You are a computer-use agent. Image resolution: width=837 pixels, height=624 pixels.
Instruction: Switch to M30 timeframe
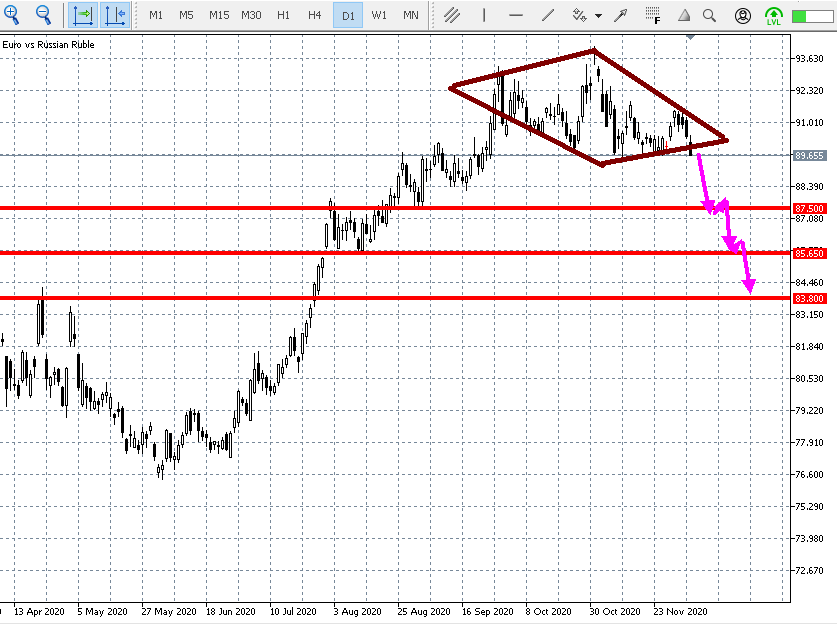coord(251,15)
